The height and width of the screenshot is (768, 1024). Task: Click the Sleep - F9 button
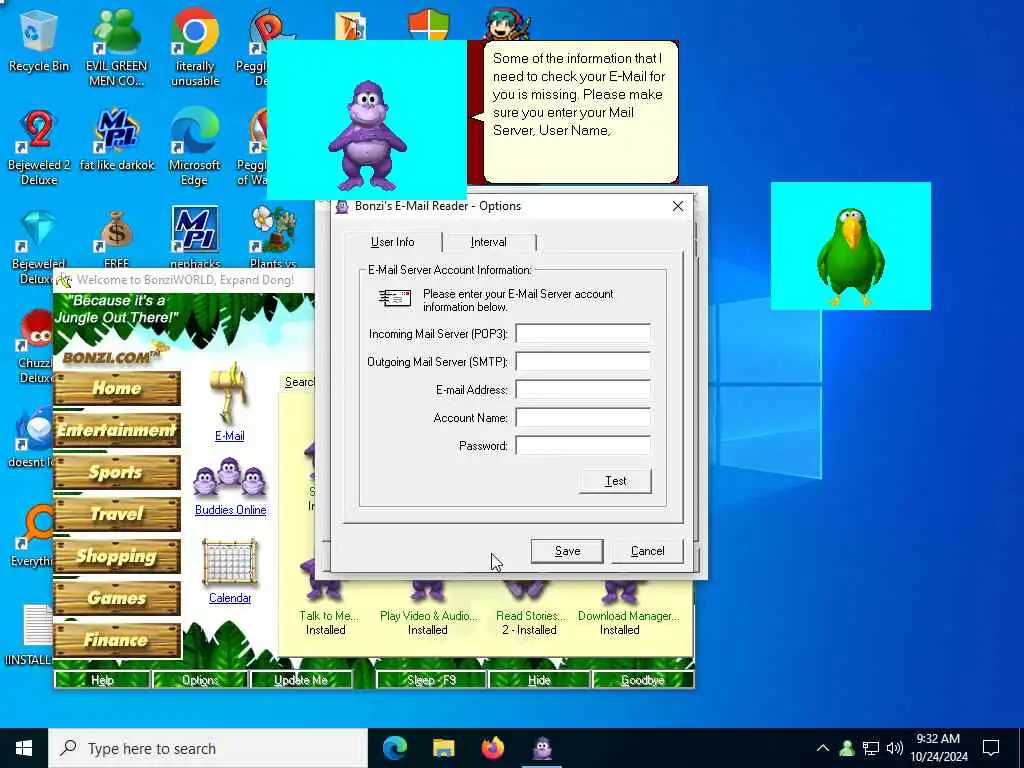pyautogui.click(x=431, y=680)
